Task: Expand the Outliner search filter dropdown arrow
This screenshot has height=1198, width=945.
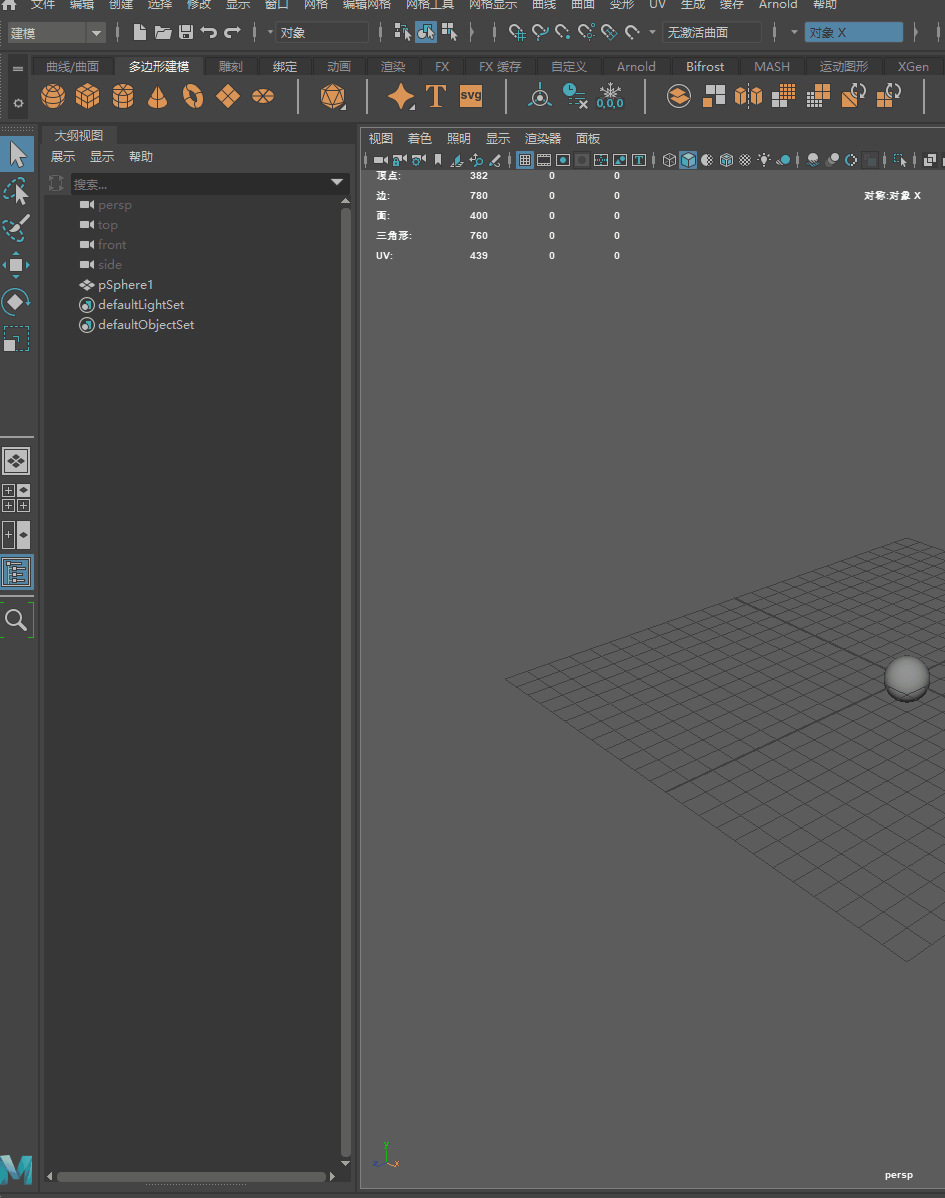Action: pyautogui.click(x=337, y=183)
